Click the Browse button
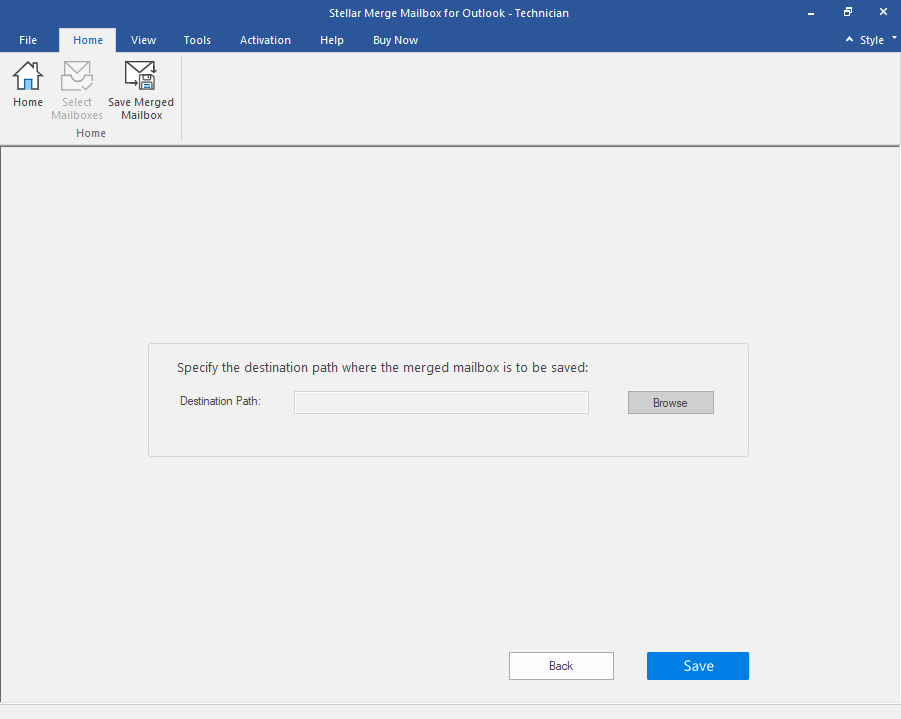This screenshot has height=719, width=901. [x=671, y=403]
